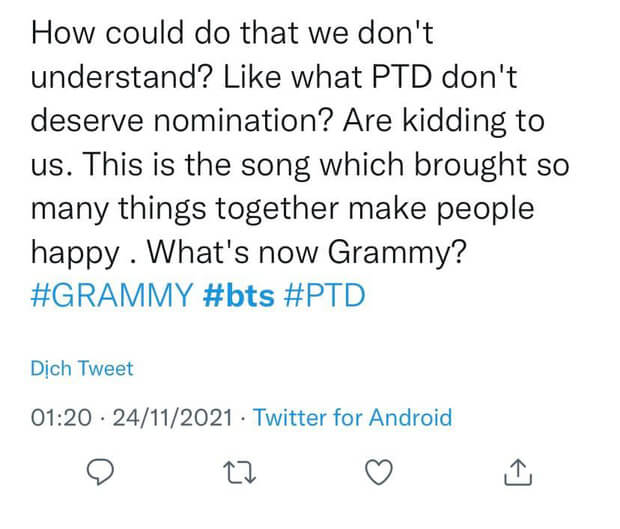Image resolution: width=620 pixels, height=529 pixels.
Task: Open the share menu via upload arrow icon
Action: point(518,472)
